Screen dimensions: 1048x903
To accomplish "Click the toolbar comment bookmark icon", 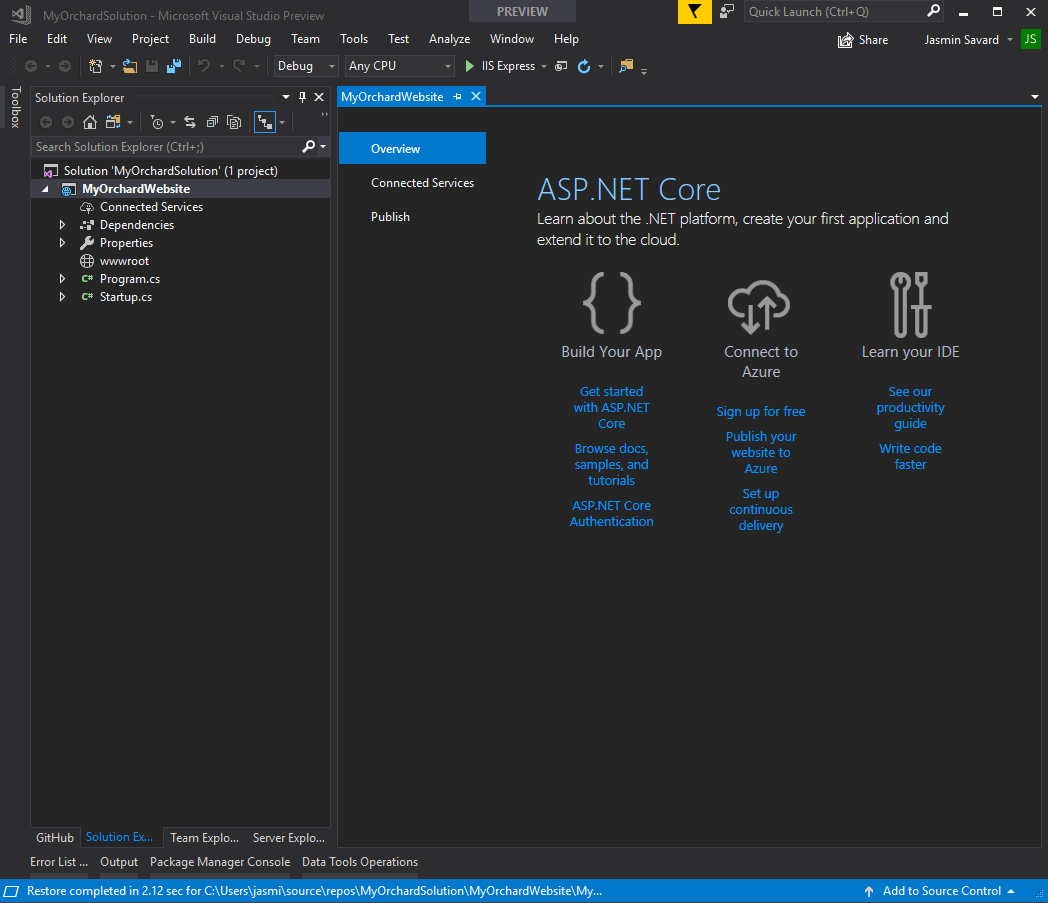I will coord(626,66).
